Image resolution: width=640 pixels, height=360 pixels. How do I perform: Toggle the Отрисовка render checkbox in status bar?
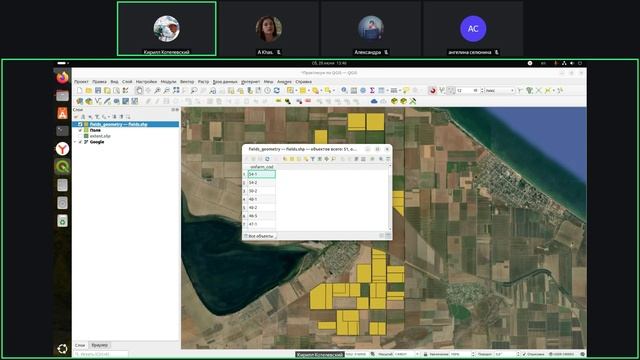tap(524, 354)
